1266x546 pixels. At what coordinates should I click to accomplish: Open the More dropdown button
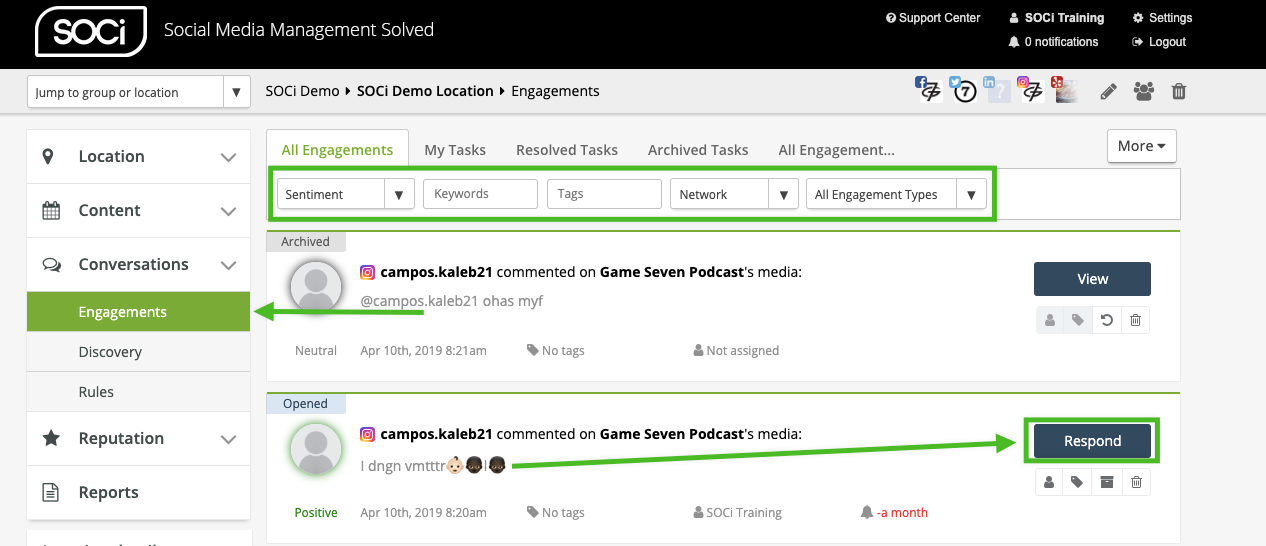[x=1142, y=146]
